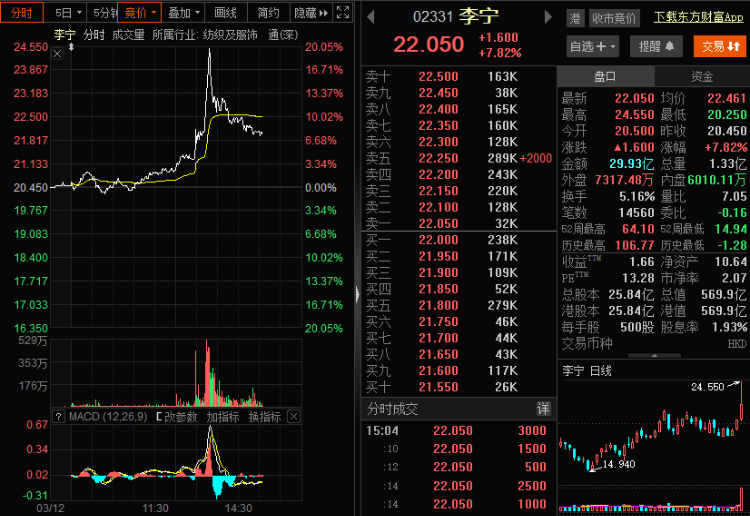Expand the 叠加 overlay dropdown
The height and width of the screenshot is (516, 750).
click(x=183, y=13)
